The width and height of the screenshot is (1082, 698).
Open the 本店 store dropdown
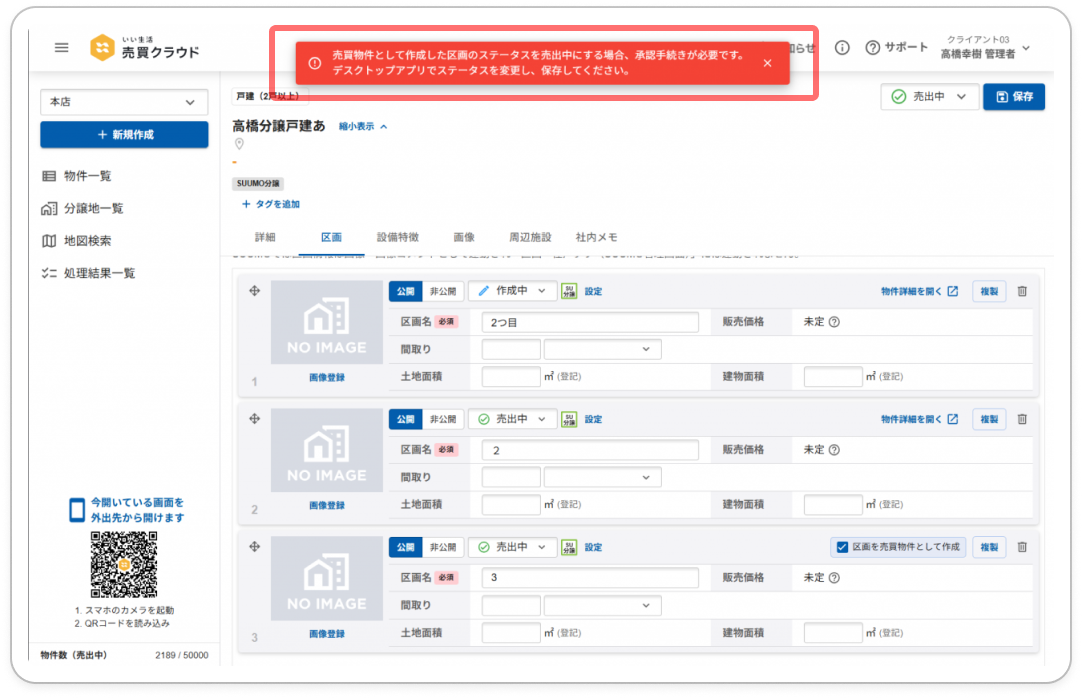pyautogui.click(x=124, y=102)
